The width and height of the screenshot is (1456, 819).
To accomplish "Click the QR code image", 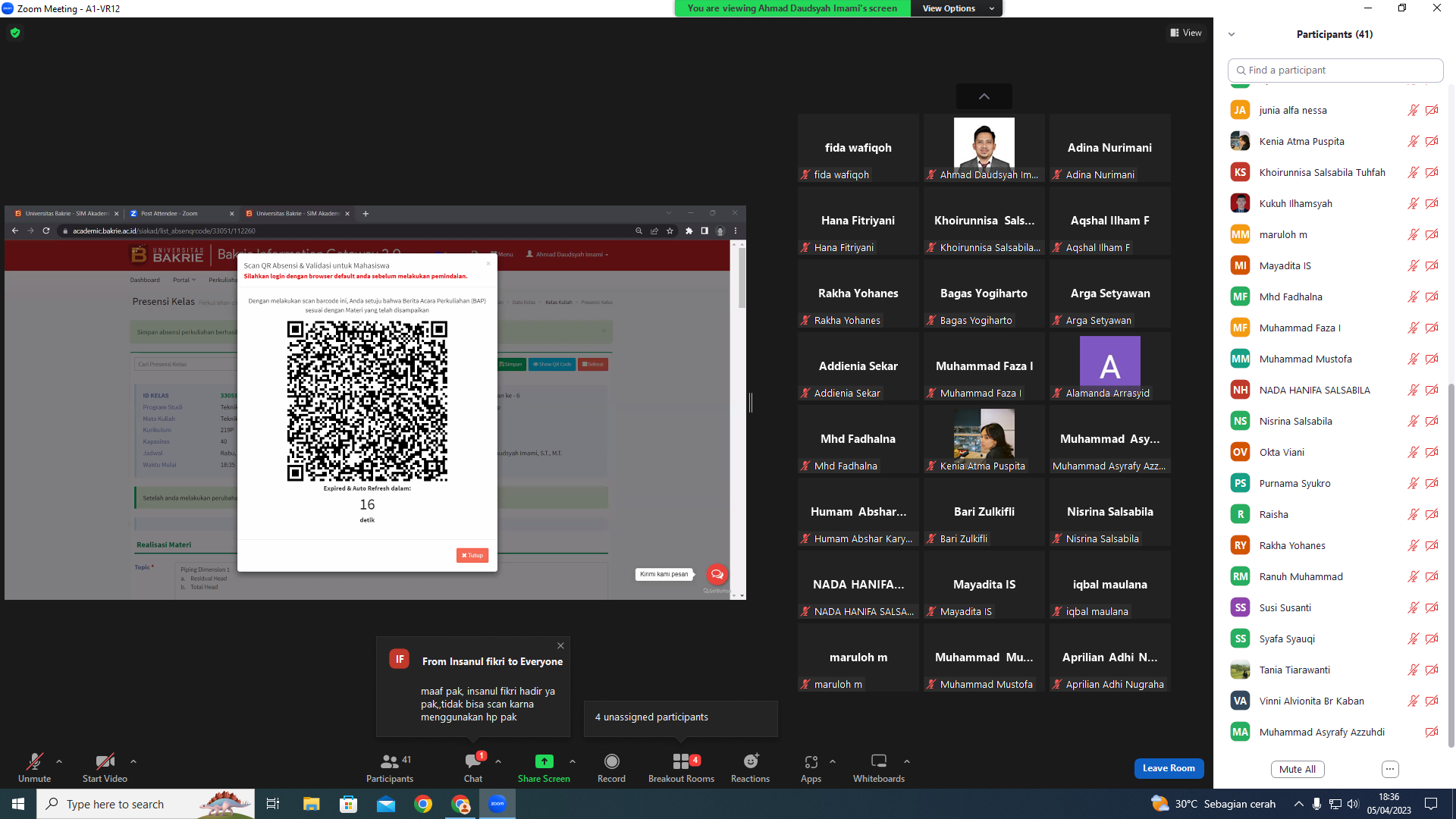I will 367,401.
